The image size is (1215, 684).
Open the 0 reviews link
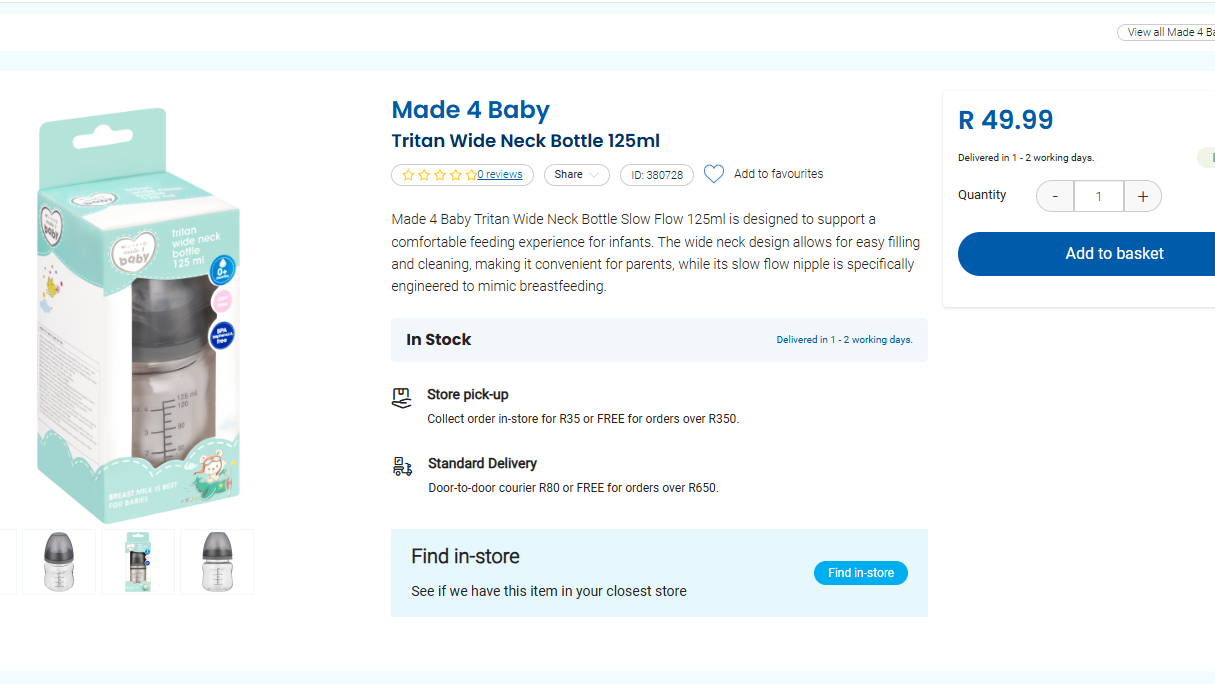coord(500,175)
